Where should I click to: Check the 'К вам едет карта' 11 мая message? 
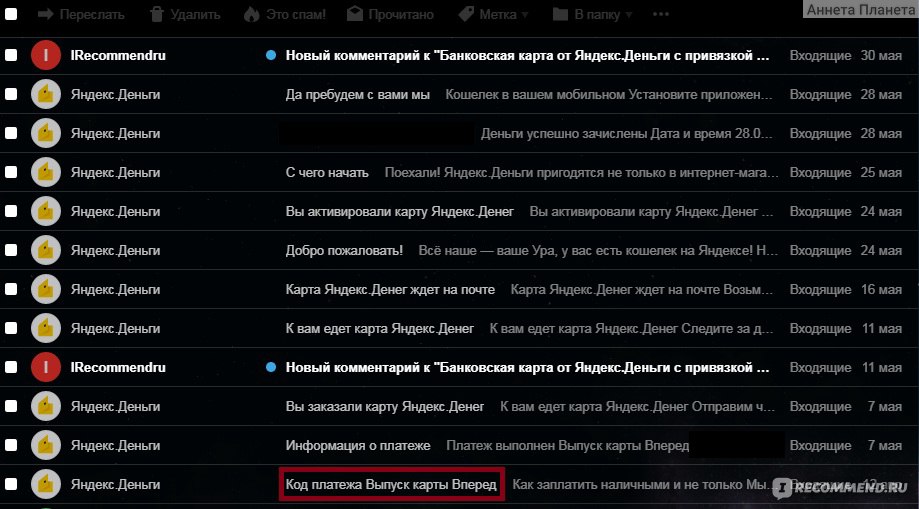click(x=11, y=328)
